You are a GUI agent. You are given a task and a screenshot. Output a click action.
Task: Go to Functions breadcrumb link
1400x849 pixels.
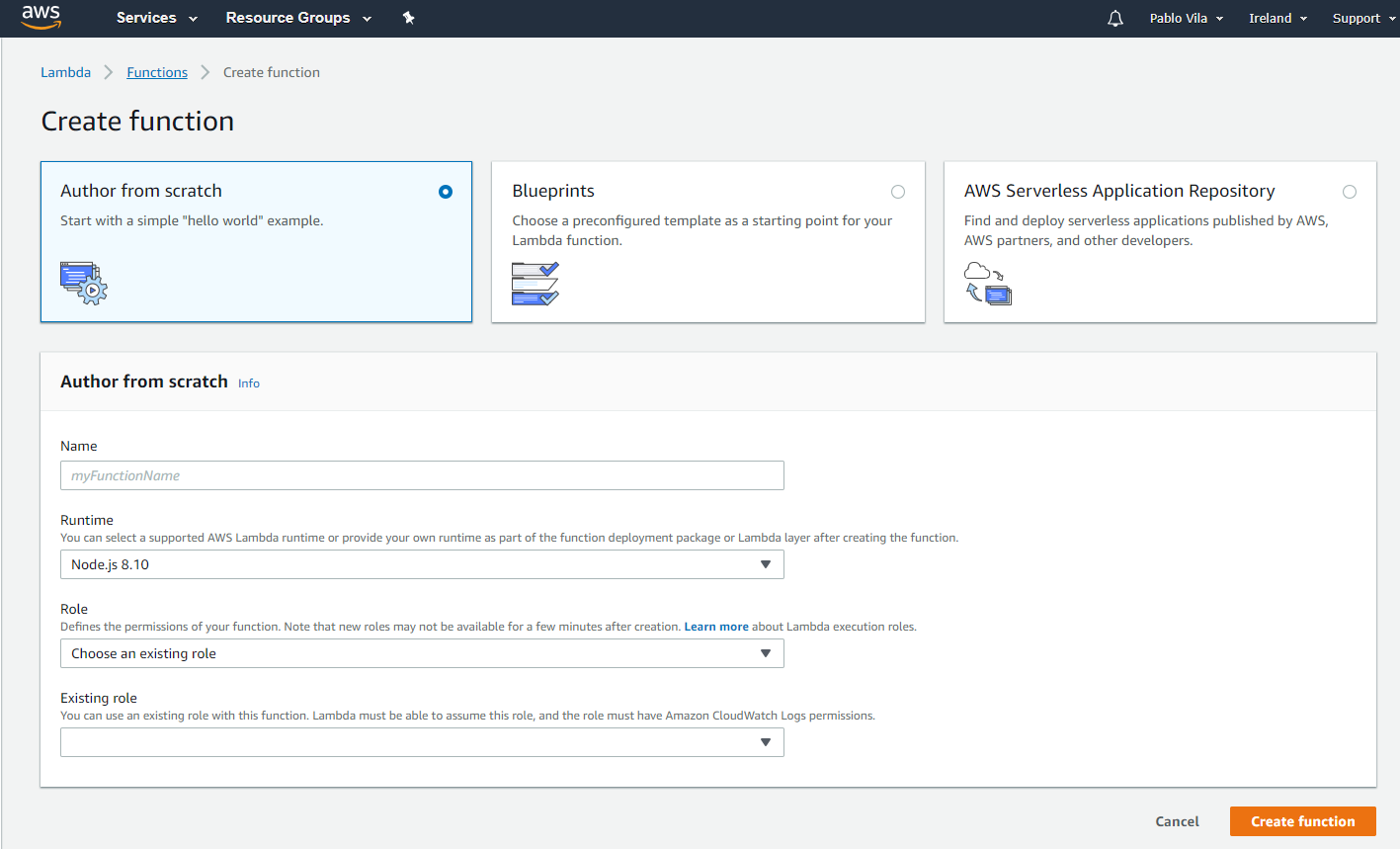pos(157,72)
